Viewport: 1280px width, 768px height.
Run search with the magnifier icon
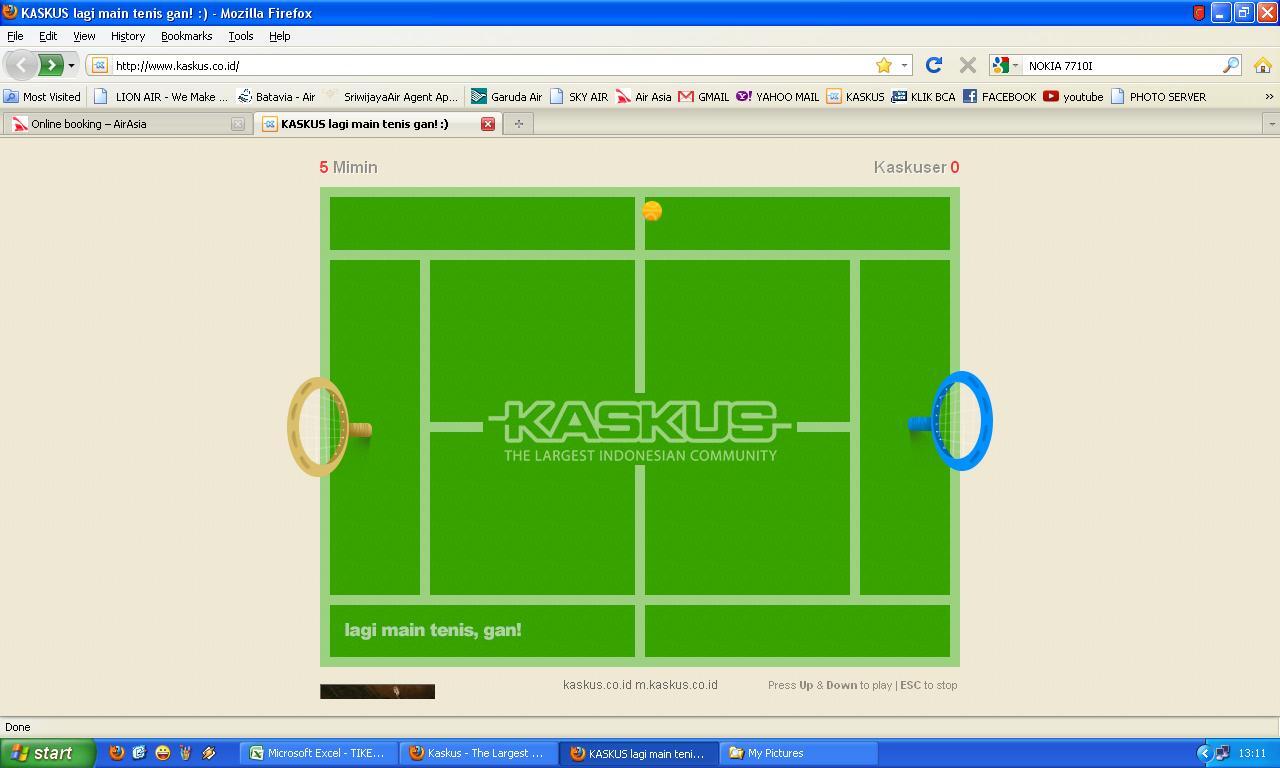(x=1231, y=65)
